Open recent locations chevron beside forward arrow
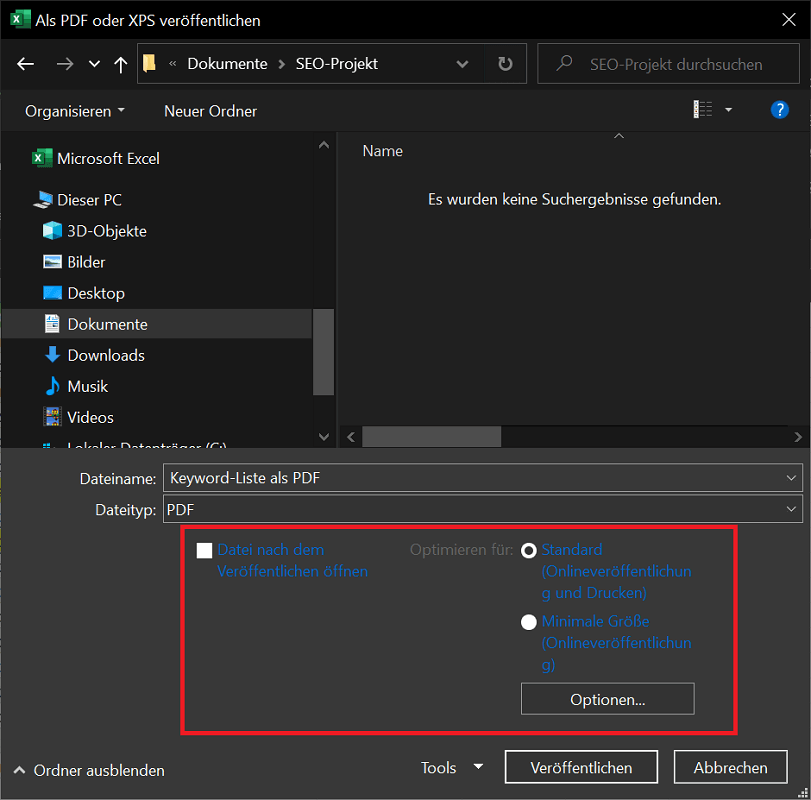Screen dimensions: 811x800 94,64
